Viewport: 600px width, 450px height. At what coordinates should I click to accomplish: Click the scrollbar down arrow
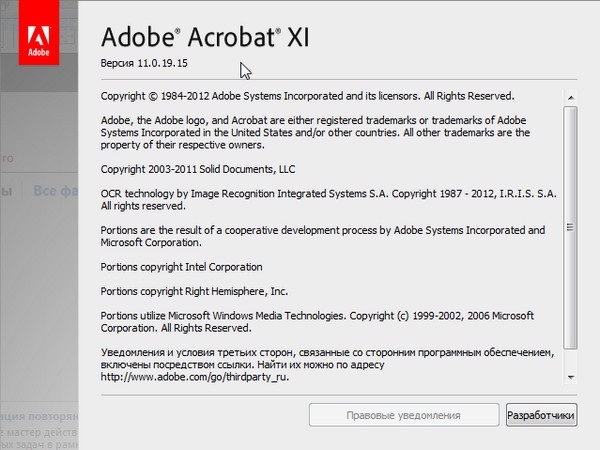(x=571, y=376)
